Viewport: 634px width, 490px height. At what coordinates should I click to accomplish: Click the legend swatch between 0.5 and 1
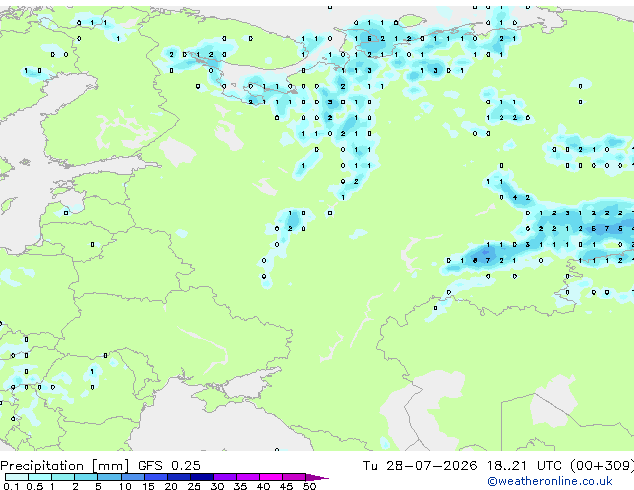tap(40, 477)
